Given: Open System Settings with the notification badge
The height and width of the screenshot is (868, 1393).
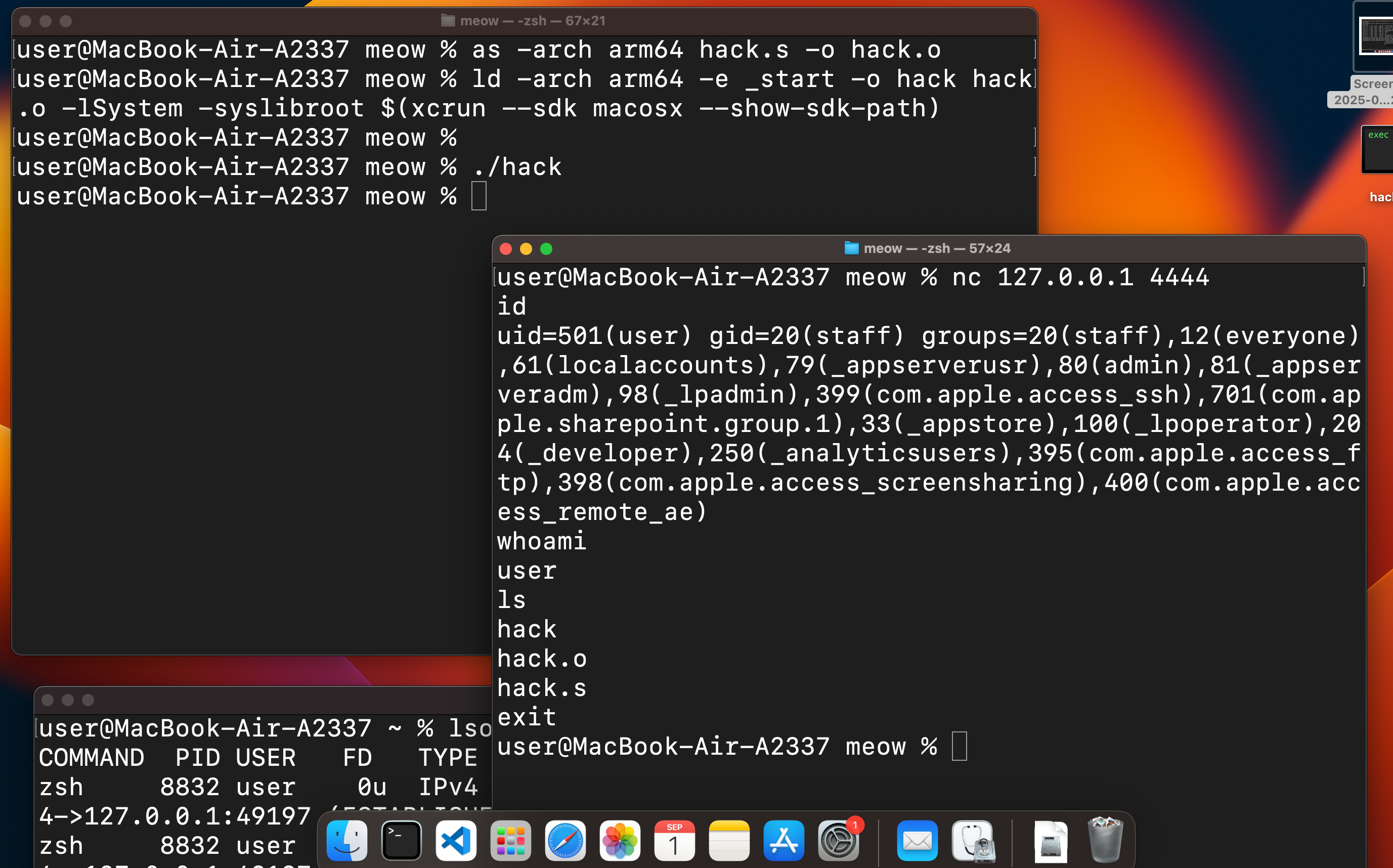Looking at the screenshot, I should (838, 841).
